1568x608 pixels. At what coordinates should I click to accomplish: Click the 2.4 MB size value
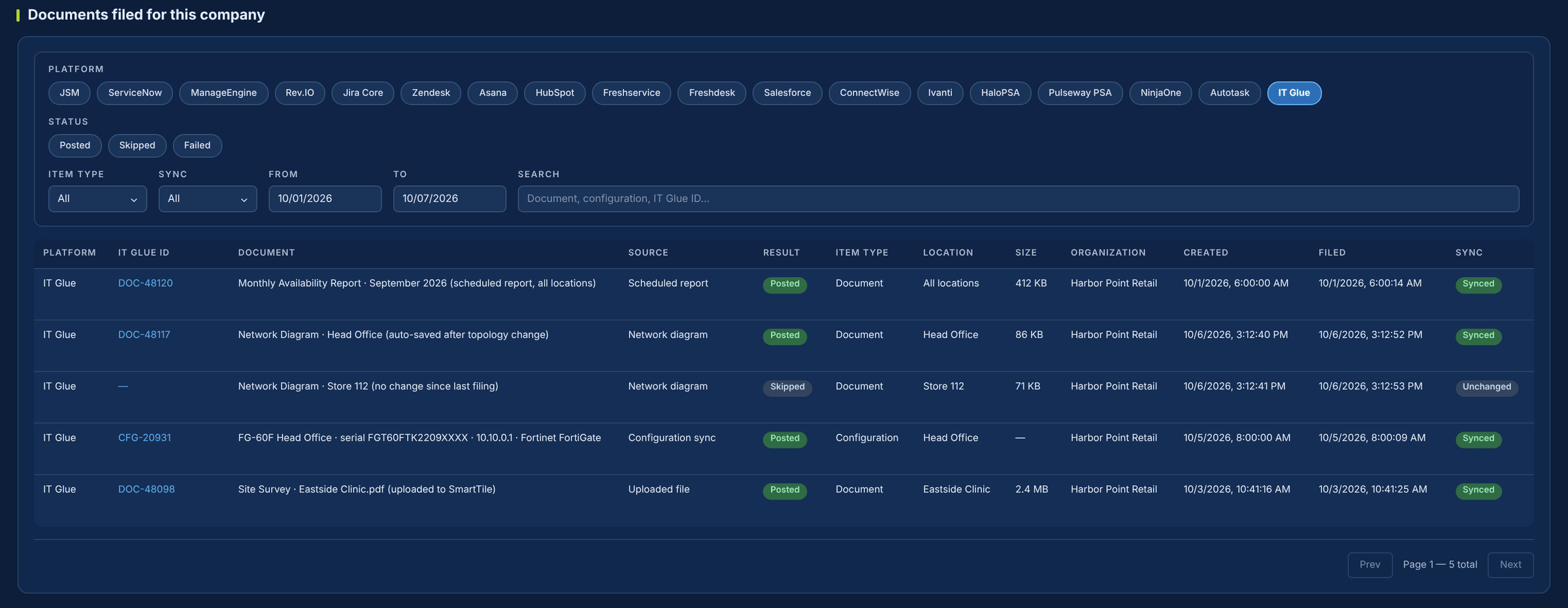click(x=1032, y=490)
